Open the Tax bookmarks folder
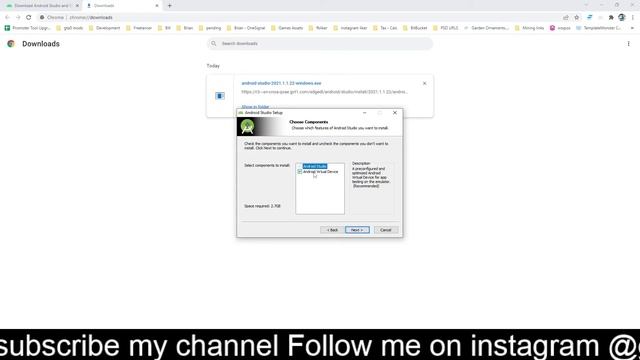Screen dimensions: 640x360 [385, 28]
